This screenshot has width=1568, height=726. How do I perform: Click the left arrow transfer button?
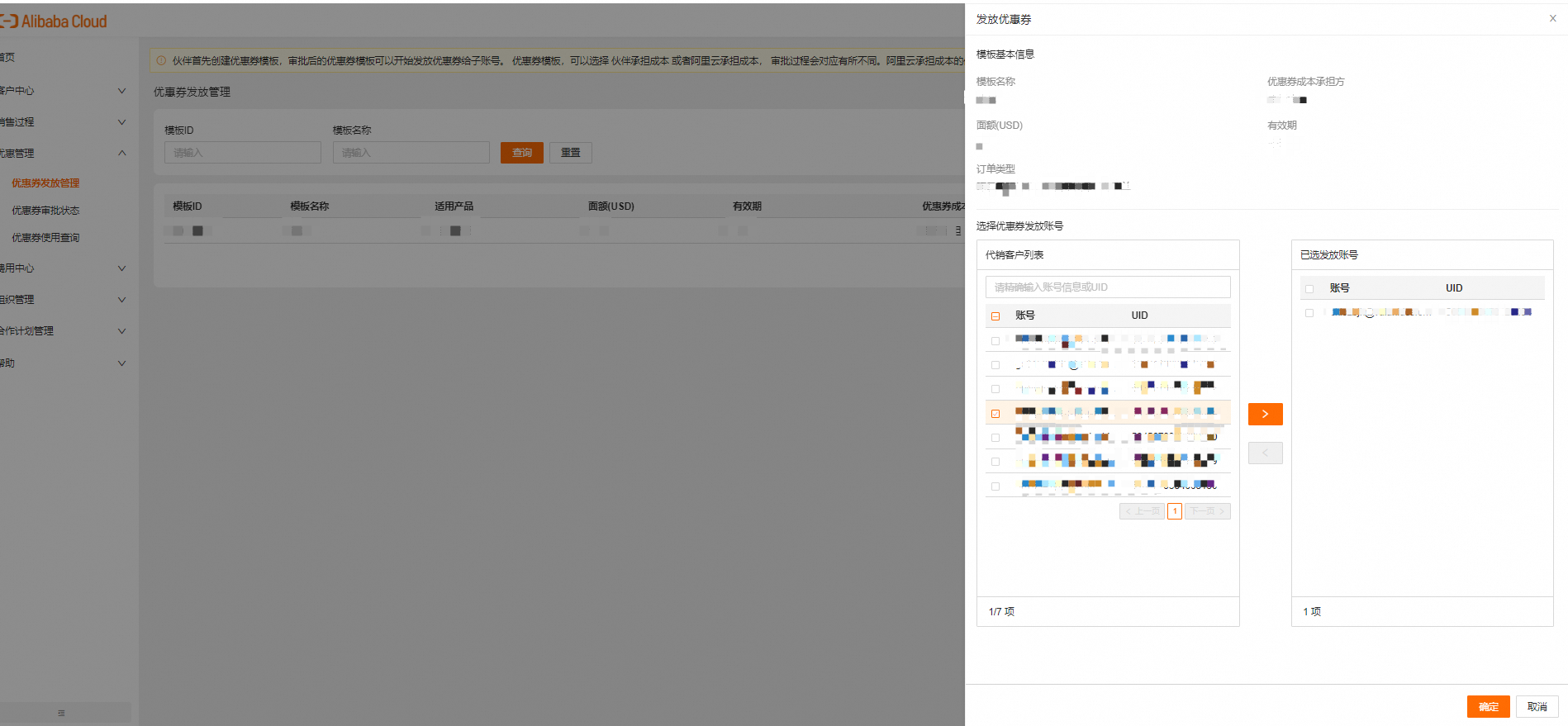click(x=1265, y=453)
